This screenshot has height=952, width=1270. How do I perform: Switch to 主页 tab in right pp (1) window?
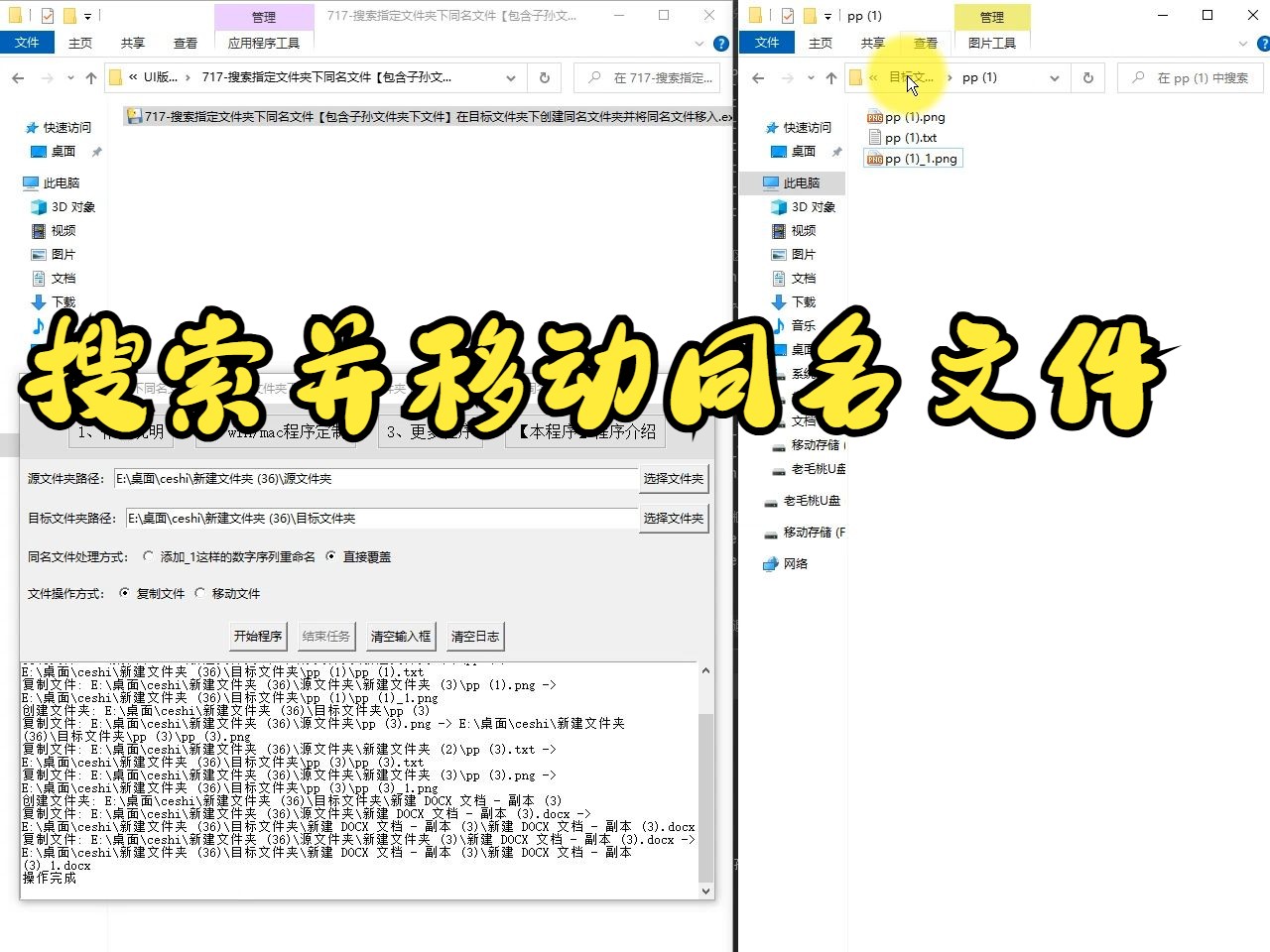point(821,43)
